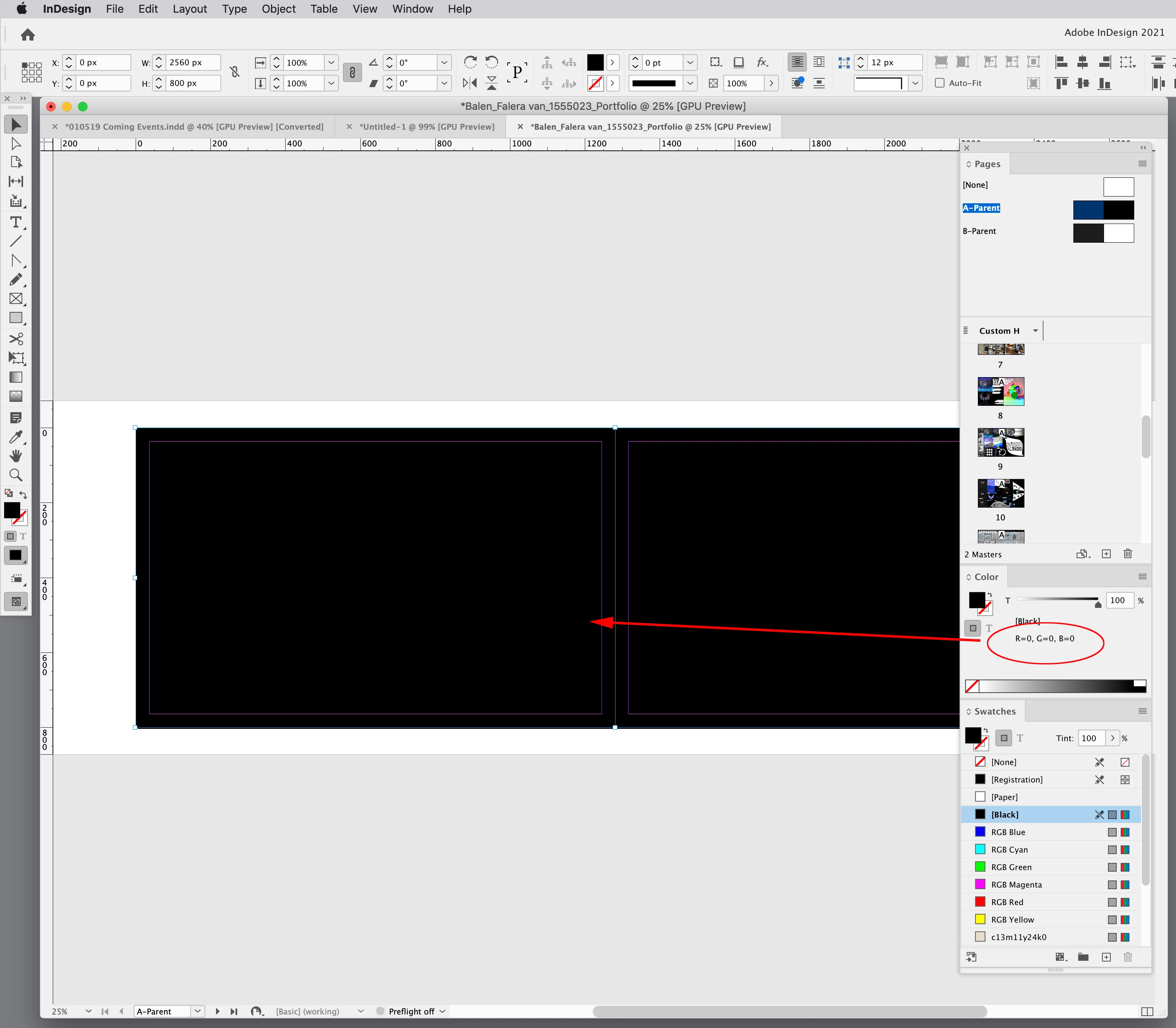Switch to the Untitled-1 document tab

click(x=426, y=127)
